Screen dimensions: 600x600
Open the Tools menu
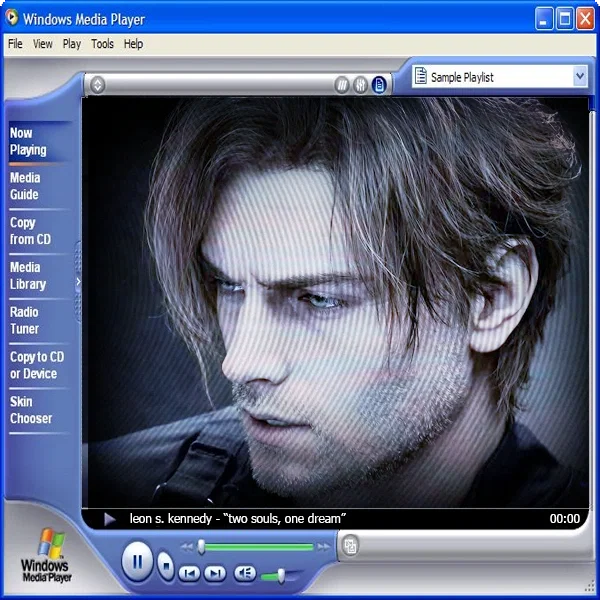[102, 44]
